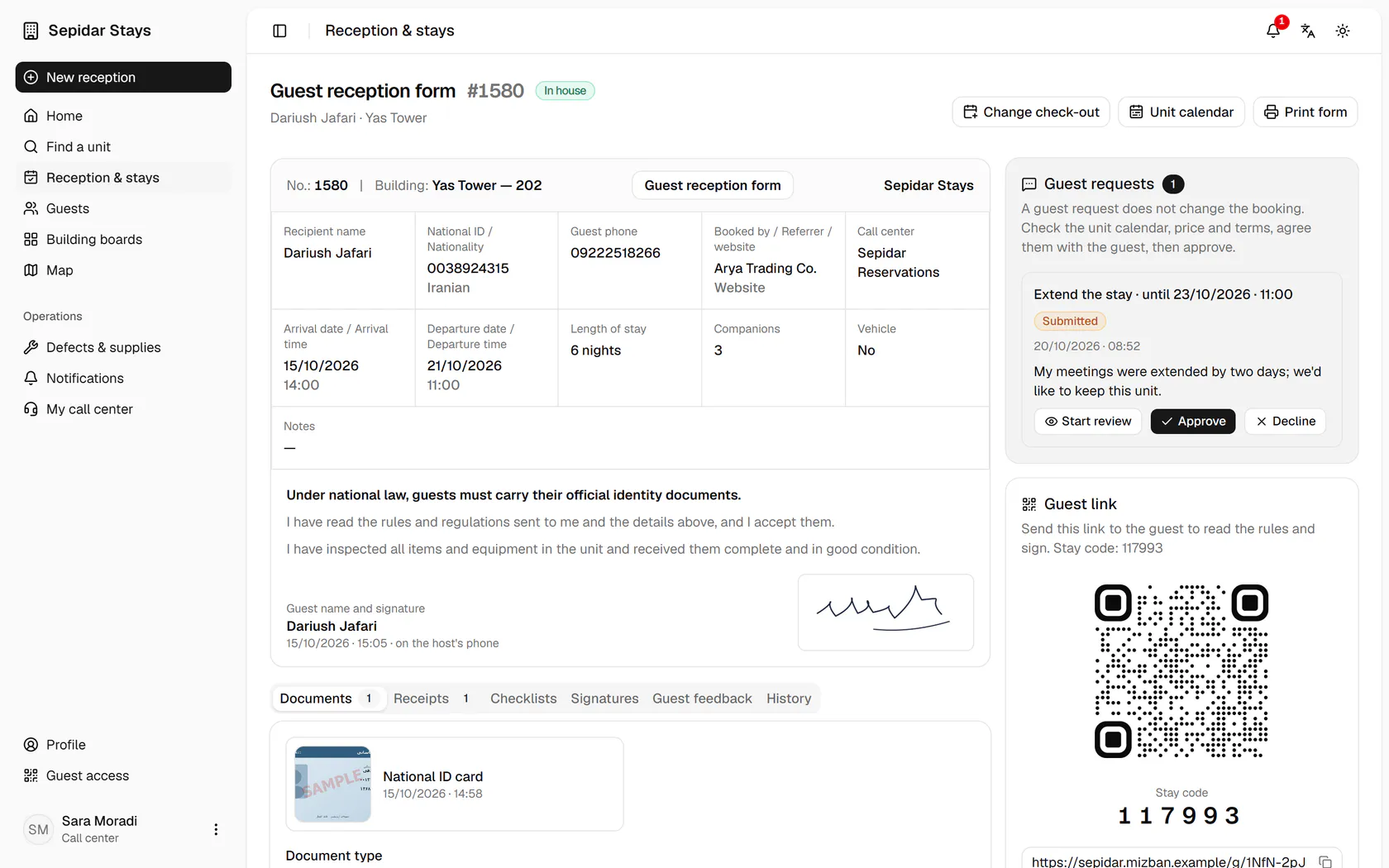Screen dimensions: 1389x868
Task: Click the SM user avatar
Action: [39, 829]
